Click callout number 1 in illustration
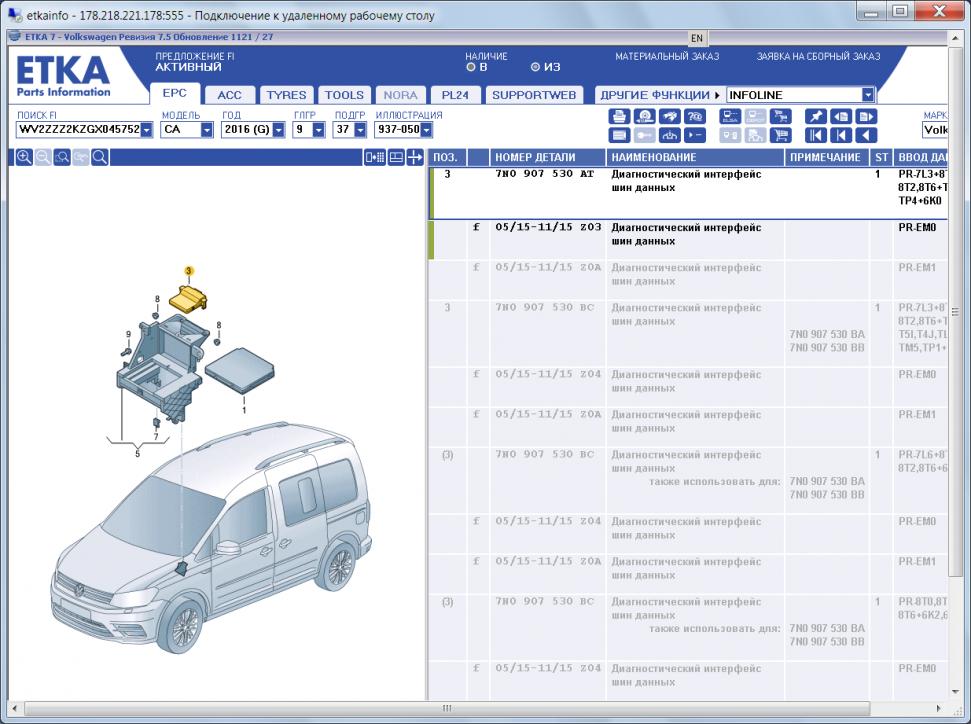 (x=244, y=410)
